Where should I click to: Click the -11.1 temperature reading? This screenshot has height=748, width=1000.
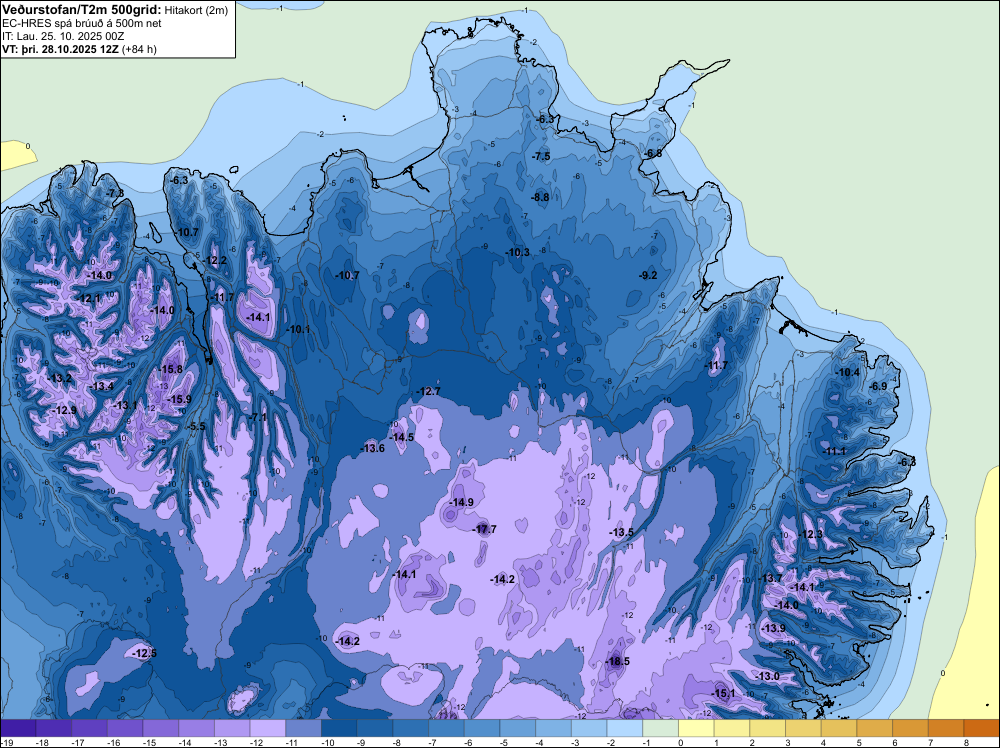tap(835, 451)
